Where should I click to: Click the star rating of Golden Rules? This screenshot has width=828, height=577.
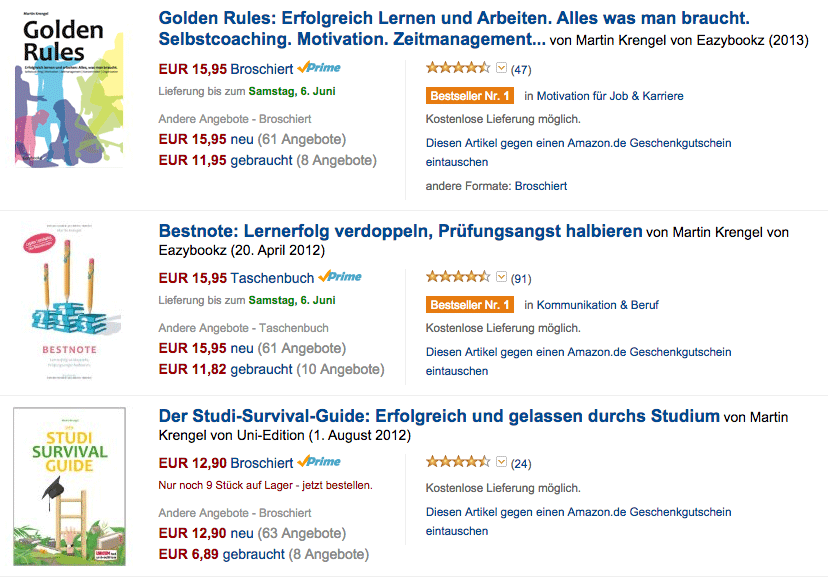458,68
